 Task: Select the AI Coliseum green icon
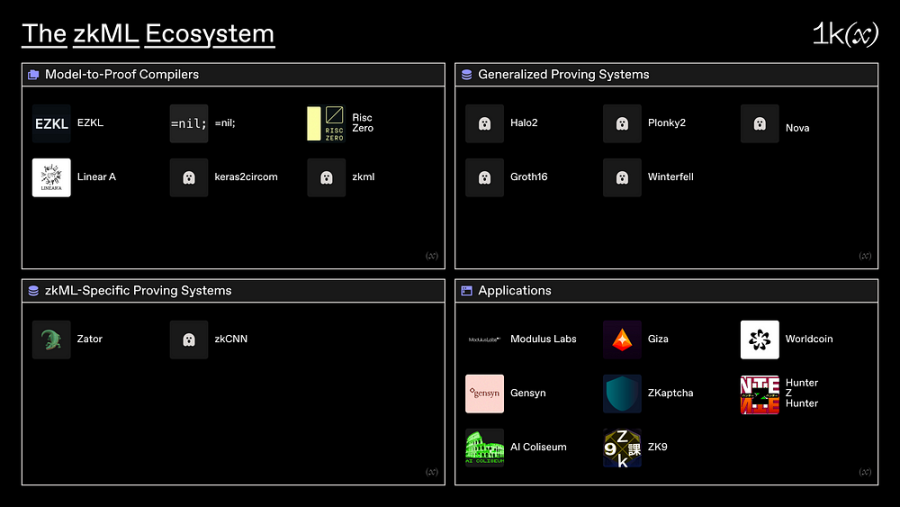click(x=485, y=447)
